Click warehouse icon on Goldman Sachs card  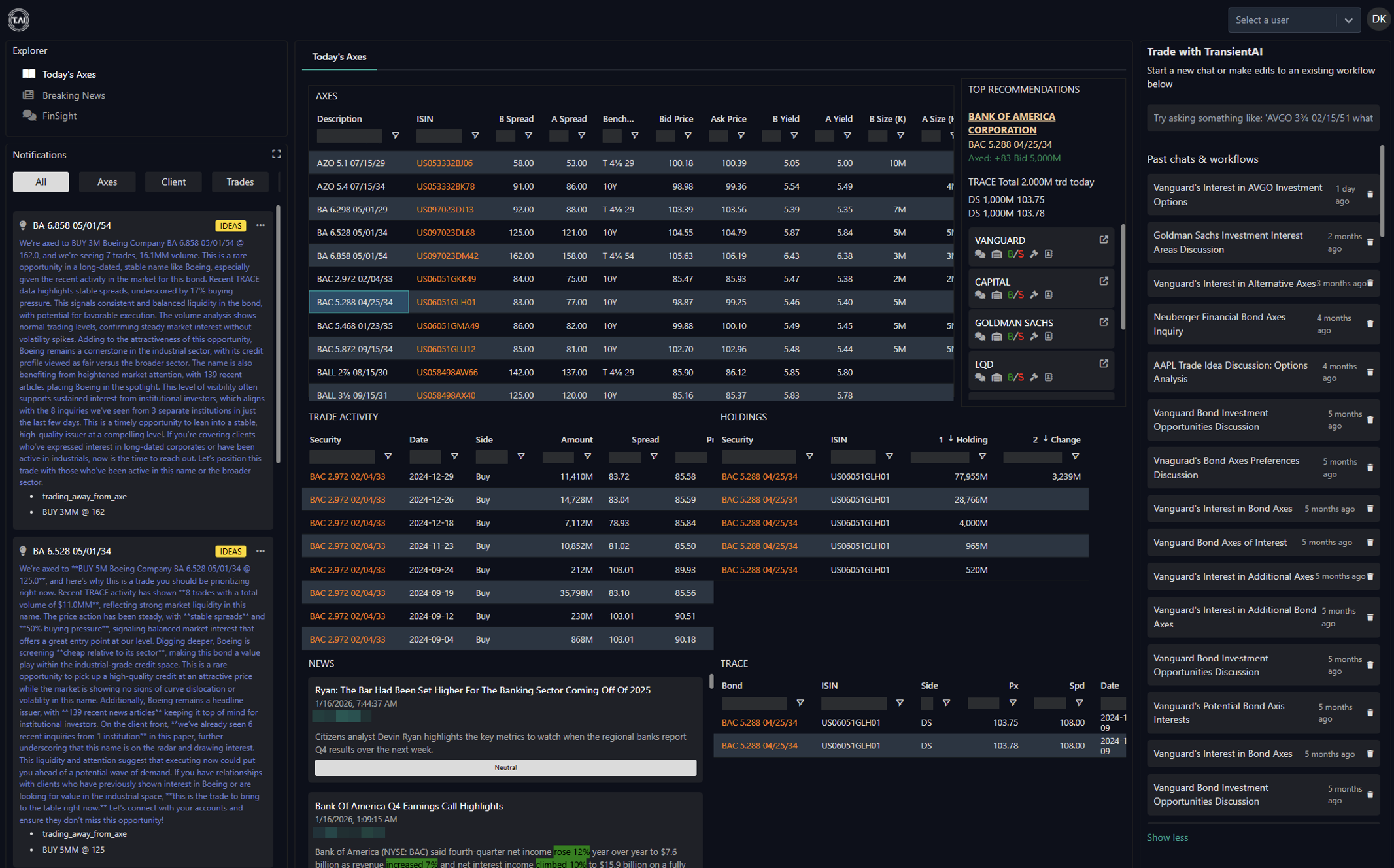pyautogui.click(x=996, y=337)
